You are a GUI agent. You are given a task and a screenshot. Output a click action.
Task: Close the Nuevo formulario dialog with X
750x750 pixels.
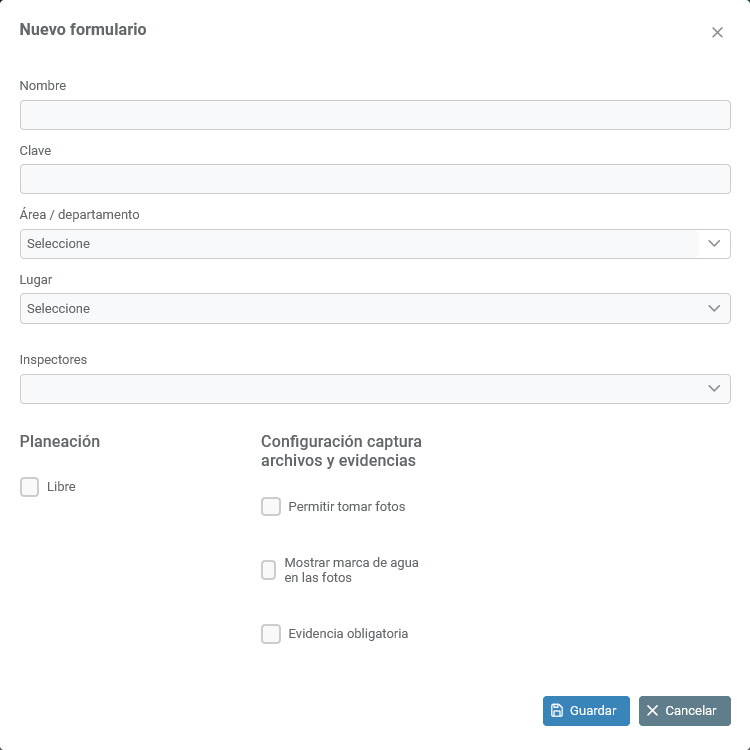click(717, 33)
